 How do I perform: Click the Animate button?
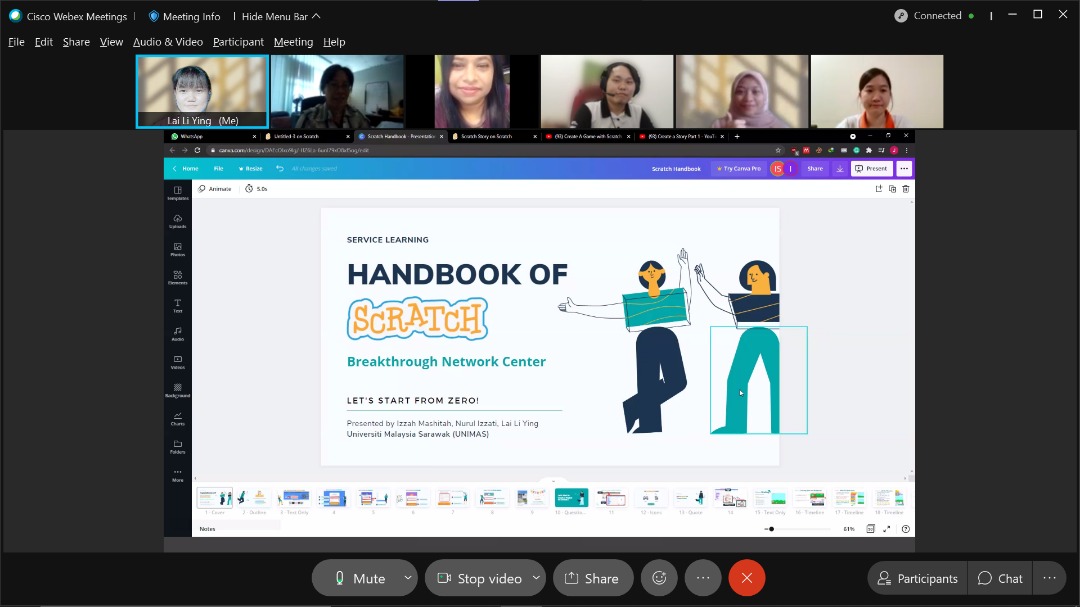click(x=215, y=189)
